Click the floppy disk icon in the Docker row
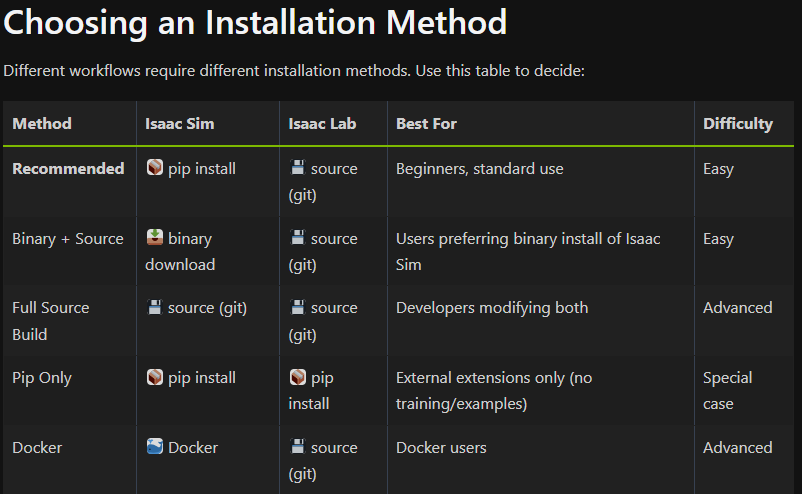802x494 pixels. coord(298,447)
